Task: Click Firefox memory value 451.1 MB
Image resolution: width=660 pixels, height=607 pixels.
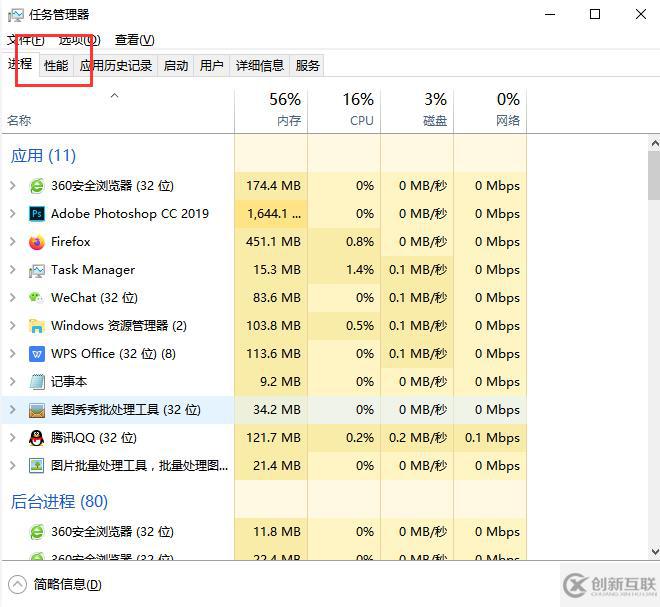Action: click(273, 242)
